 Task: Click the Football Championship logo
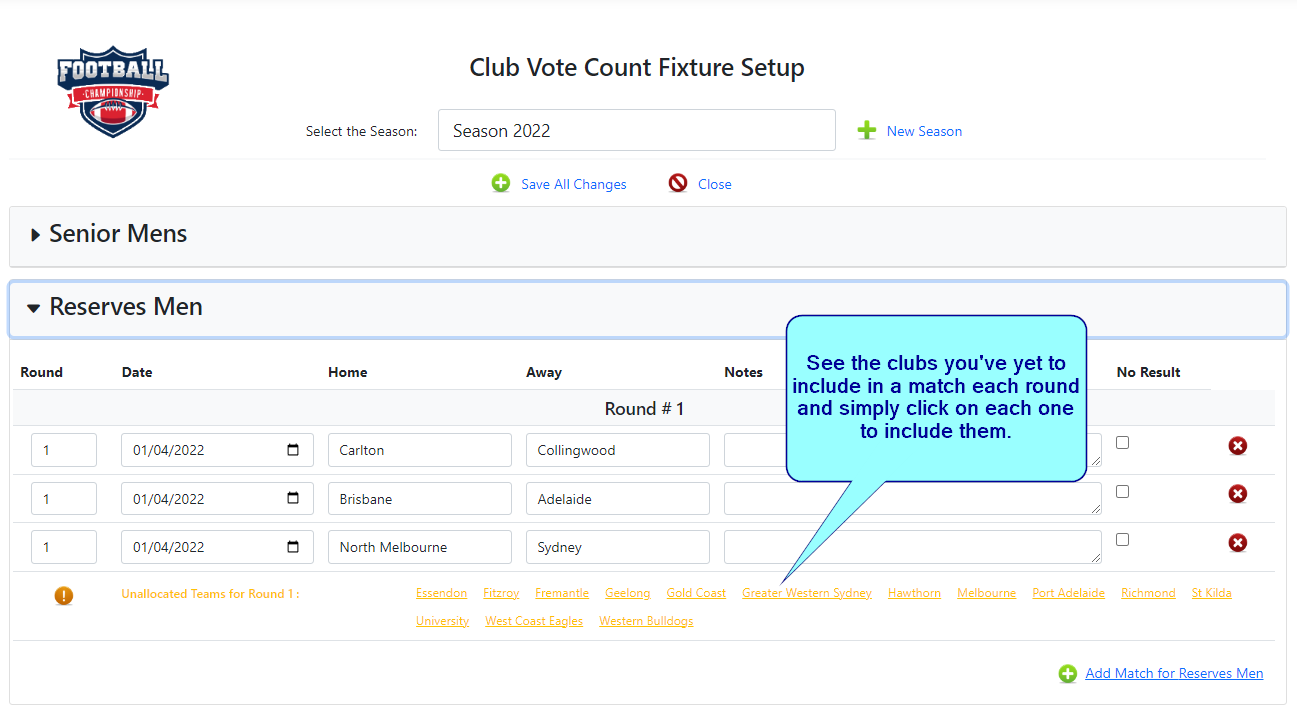113,91
